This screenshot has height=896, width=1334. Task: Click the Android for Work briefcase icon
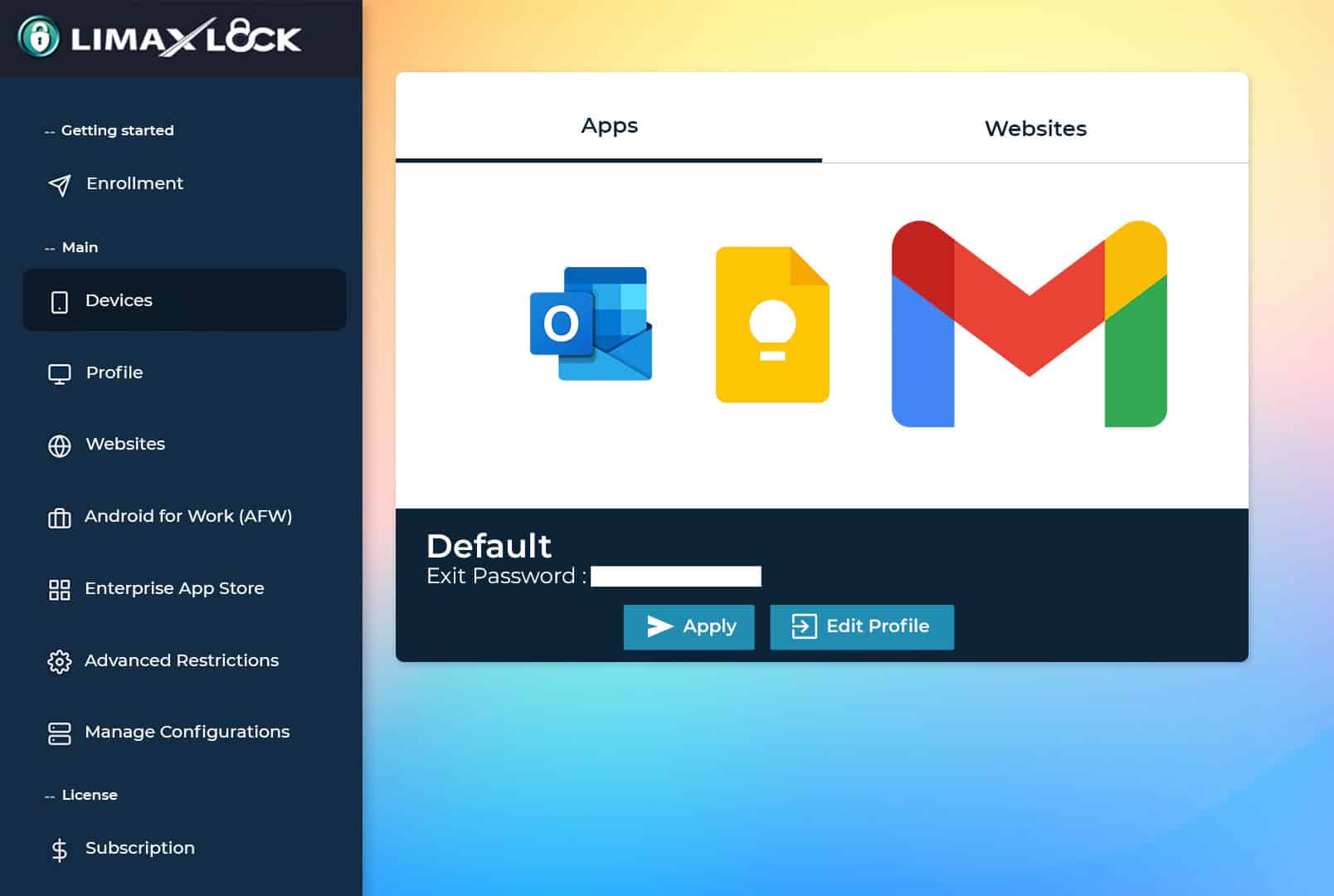click(60, 518)
